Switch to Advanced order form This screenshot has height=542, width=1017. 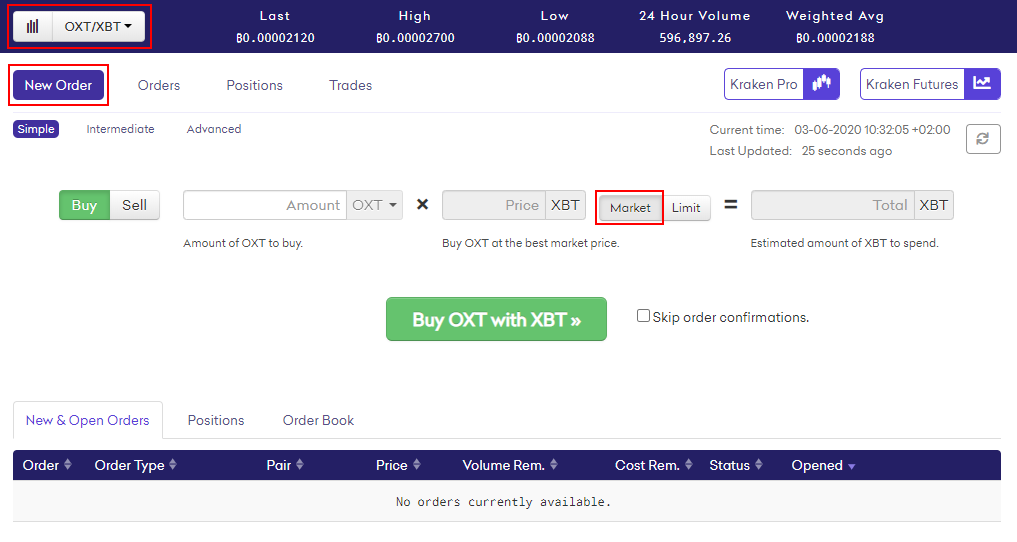pyautogui.click(x=213, y=129)
